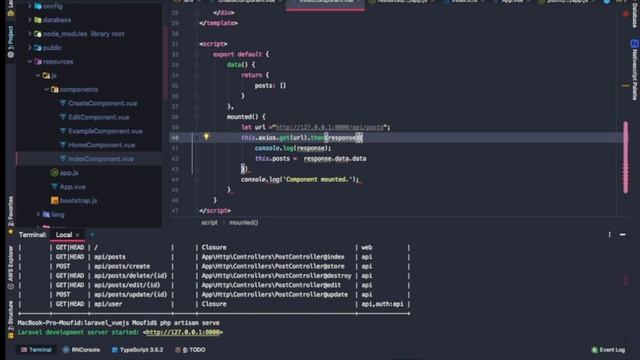The image size is (640, 360).
Task: Open the Favorites tool window sidebar tab
Action: pyautogui.click(x=11, y=216)
